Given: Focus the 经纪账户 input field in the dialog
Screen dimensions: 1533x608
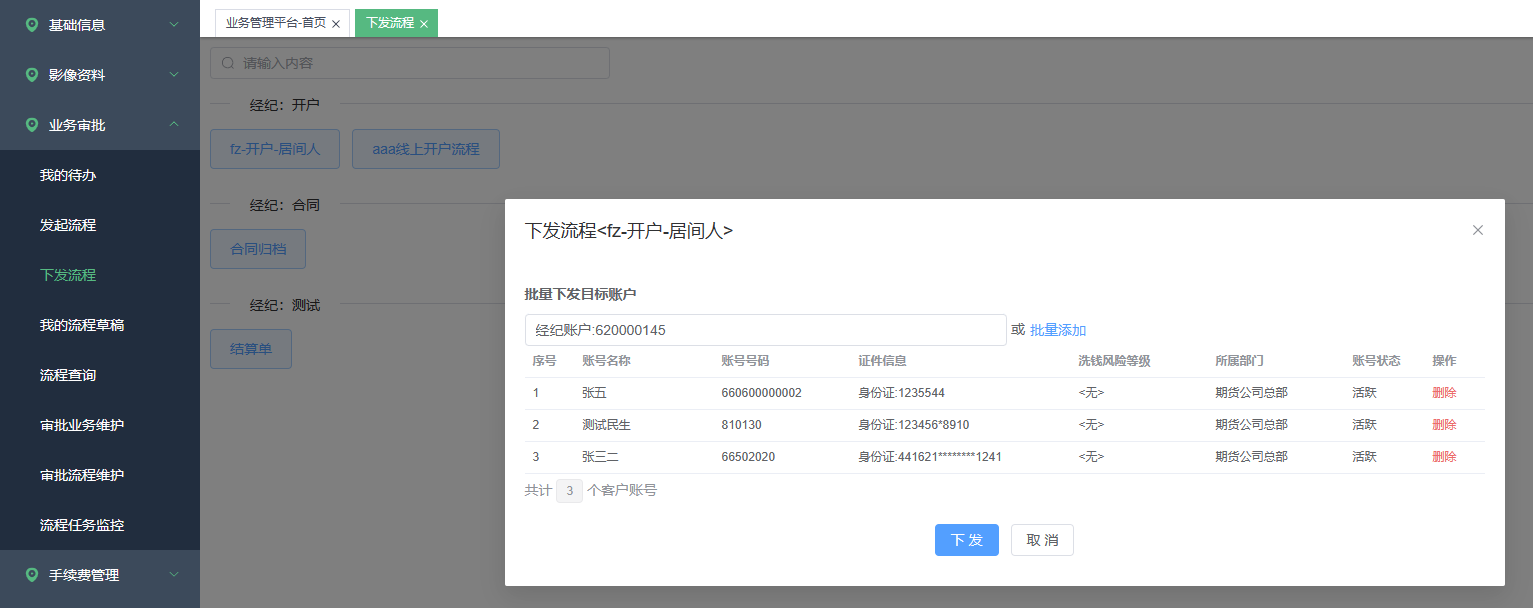Looking at the screenshot, I should 766,330.
